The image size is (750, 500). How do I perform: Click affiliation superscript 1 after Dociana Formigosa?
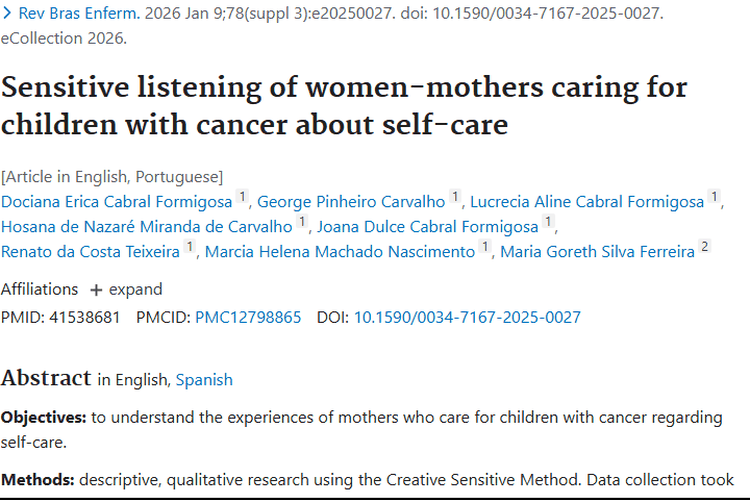[241, 198]
